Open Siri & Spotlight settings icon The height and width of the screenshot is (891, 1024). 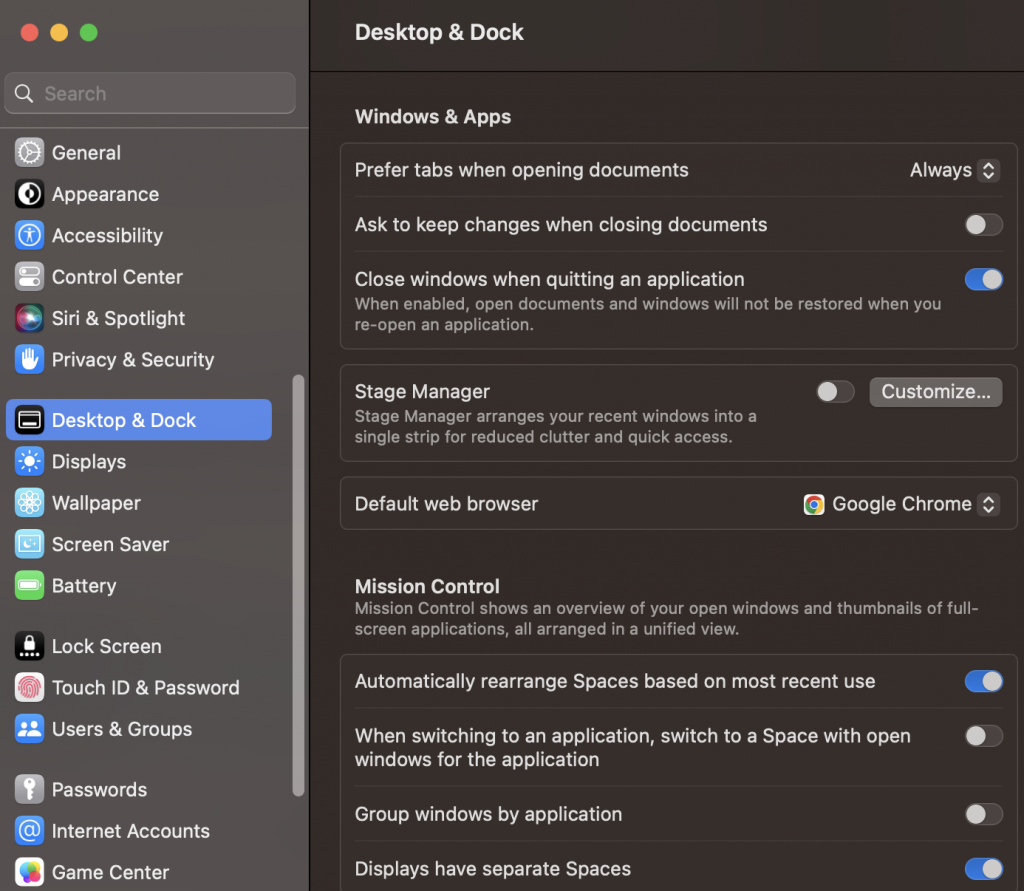coord(27,318)
